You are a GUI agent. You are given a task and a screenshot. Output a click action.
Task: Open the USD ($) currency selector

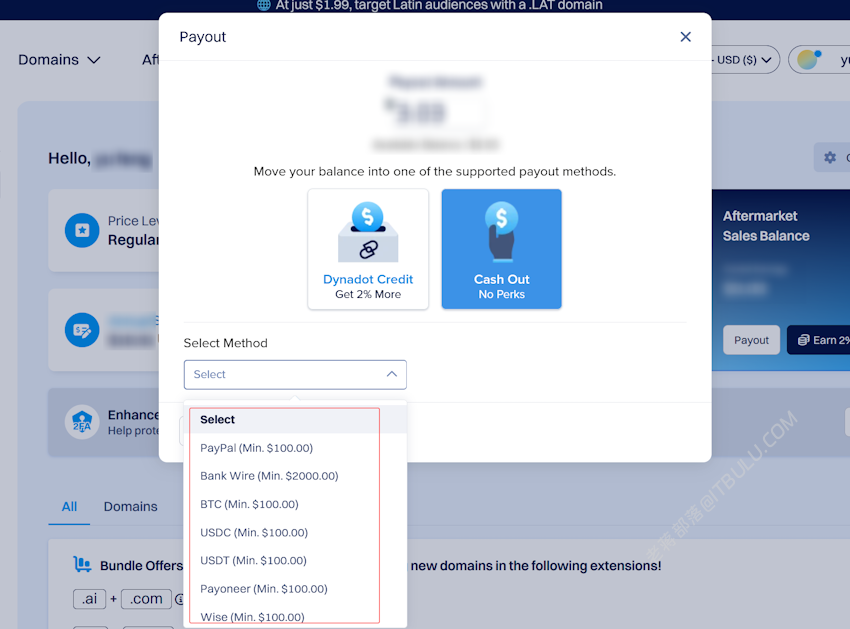click(x=743, y=60)
